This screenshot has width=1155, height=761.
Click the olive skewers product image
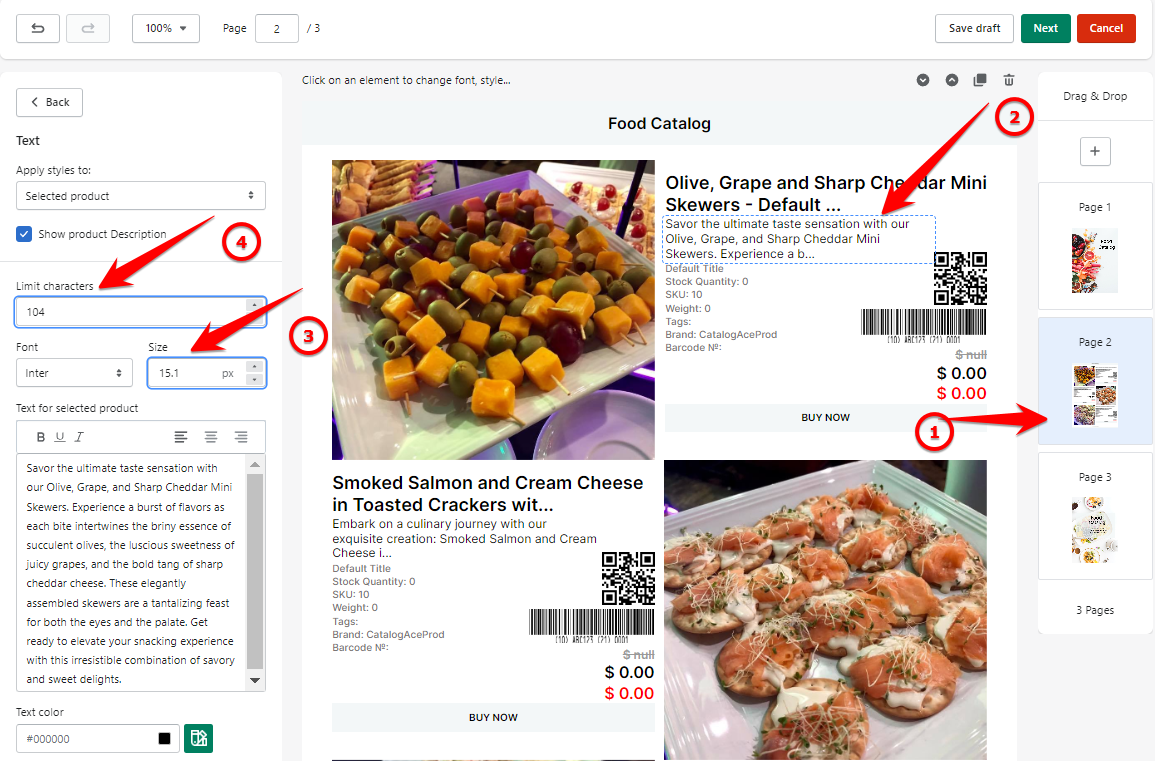click(x=494, y=309)
